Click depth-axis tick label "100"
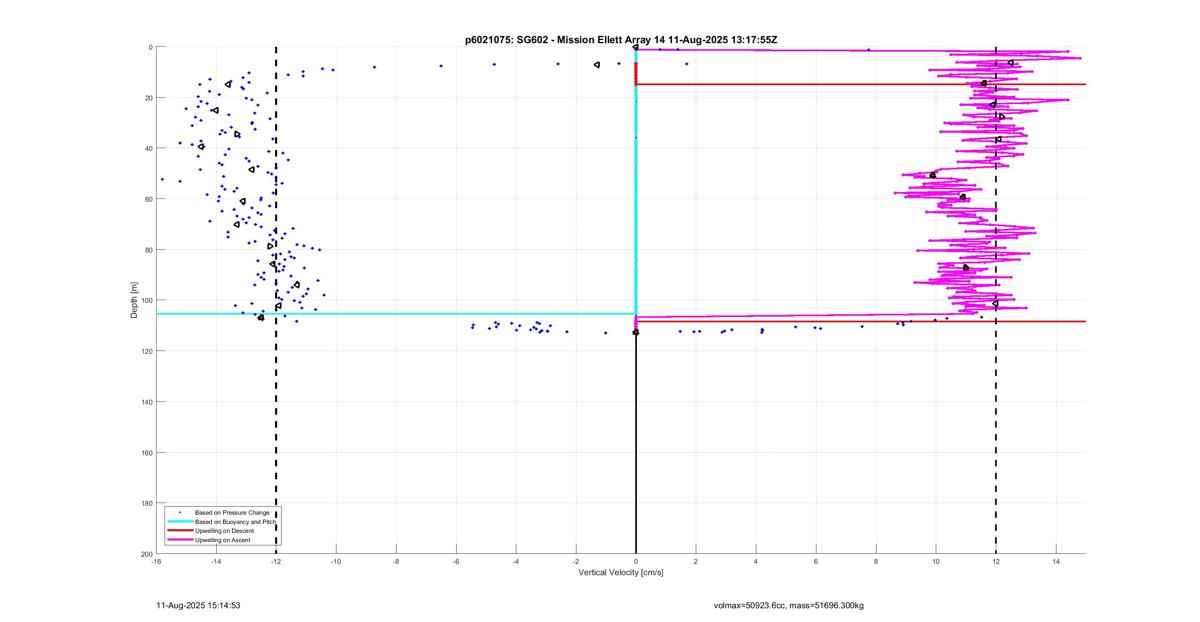 pos(146,300)
